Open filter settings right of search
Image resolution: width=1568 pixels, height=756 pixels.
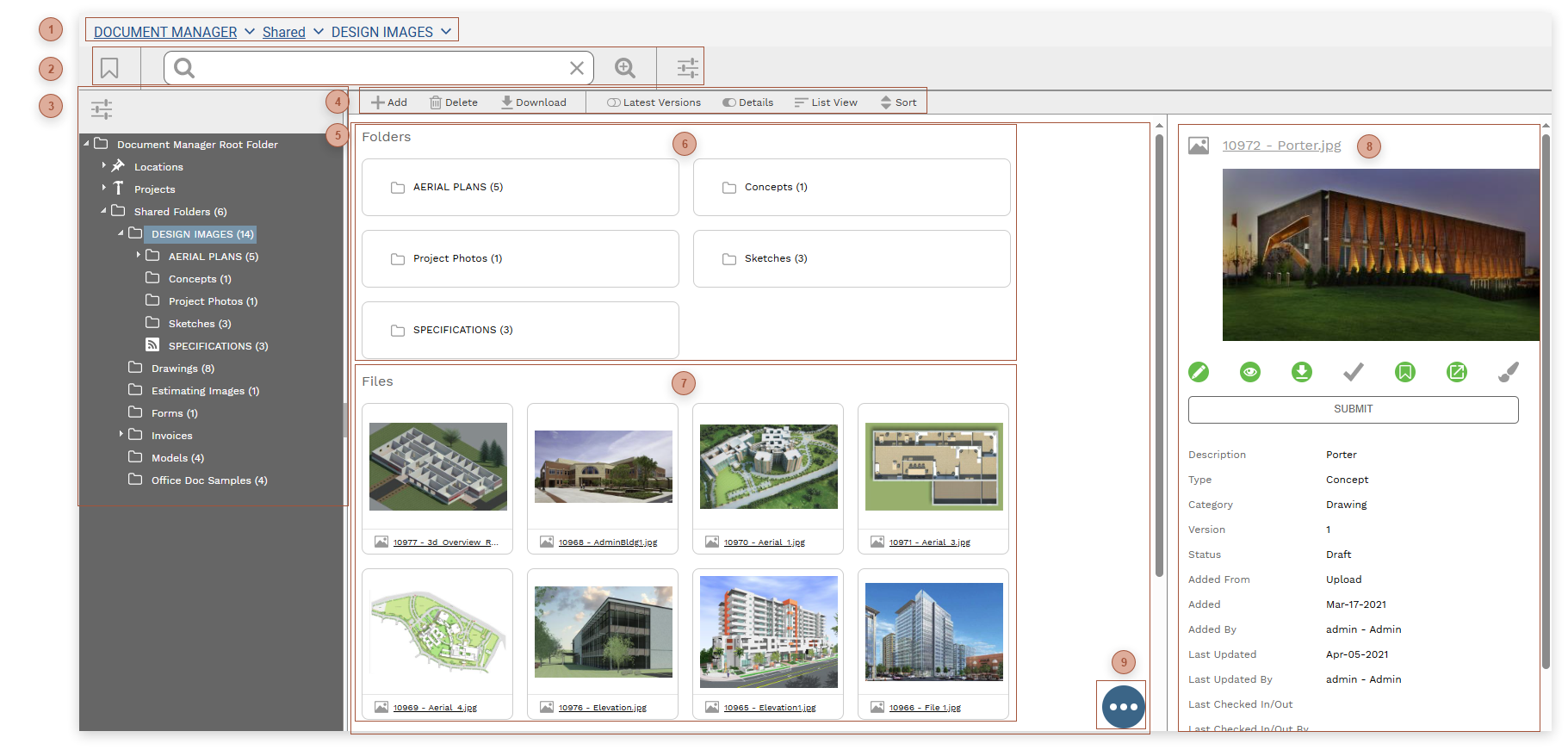687,68
